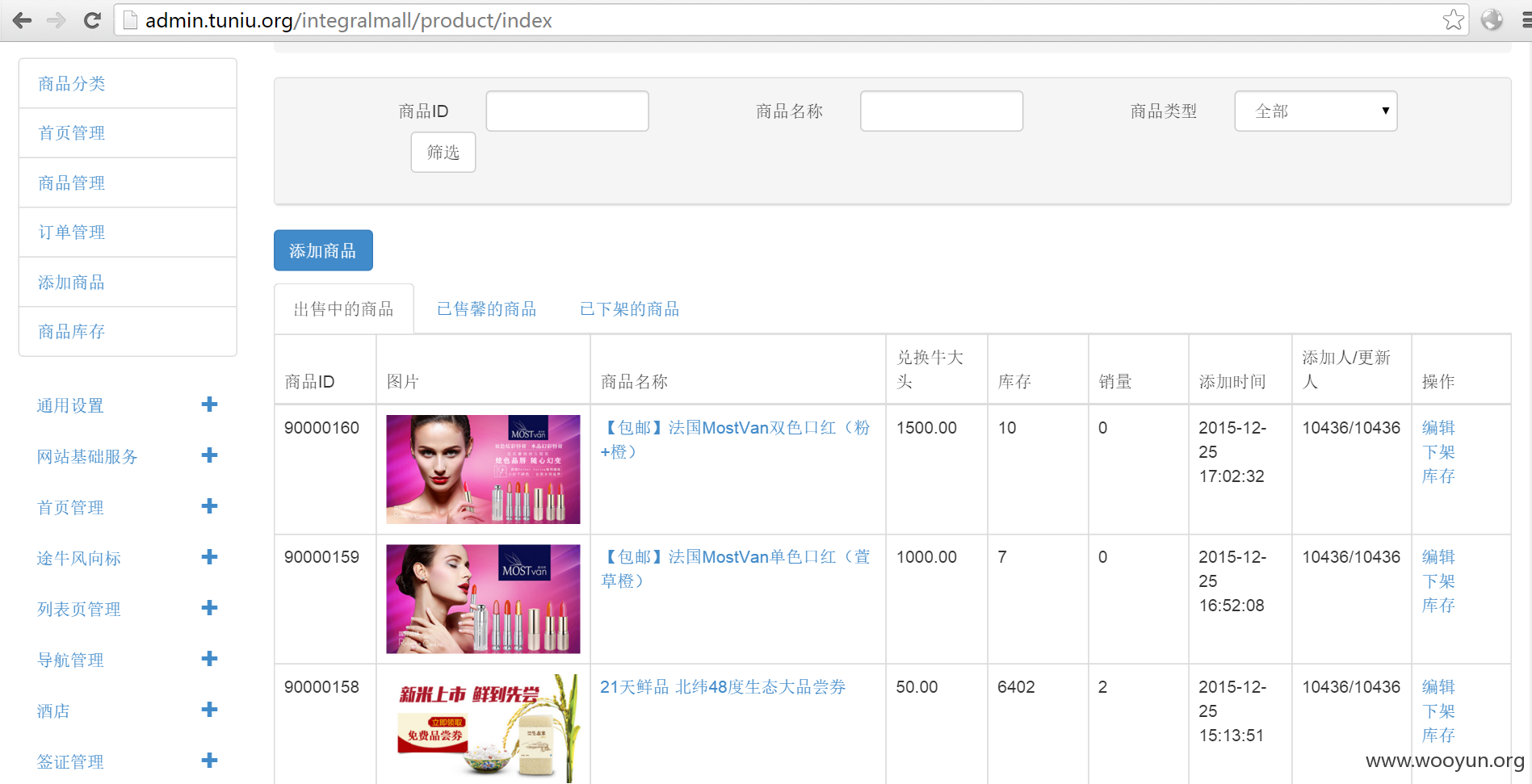Click 编辑 for product 90000160

pos(1438,428)
